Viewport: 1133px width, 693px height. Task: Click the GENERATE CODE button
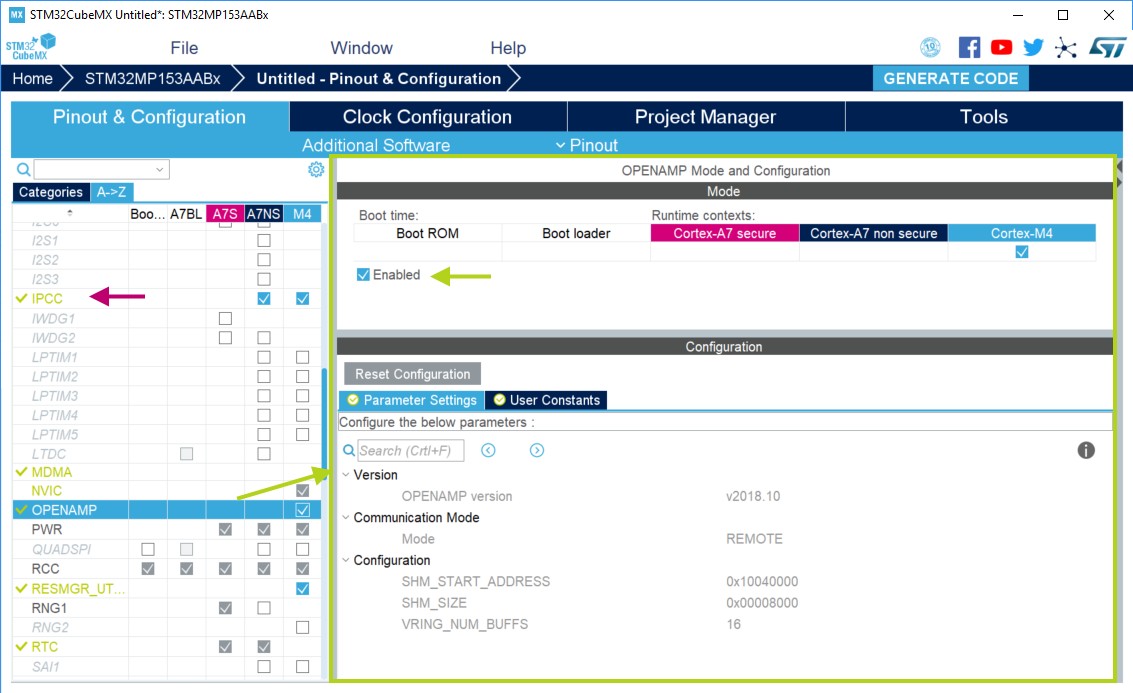point(951,78)
